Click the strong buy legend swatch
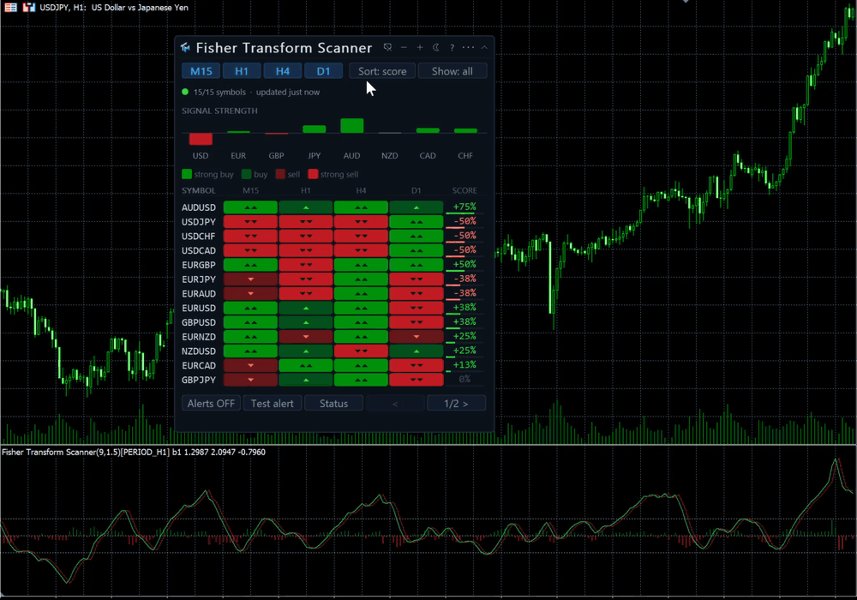This screenshot has height=600, width=857. coord(187,174)
